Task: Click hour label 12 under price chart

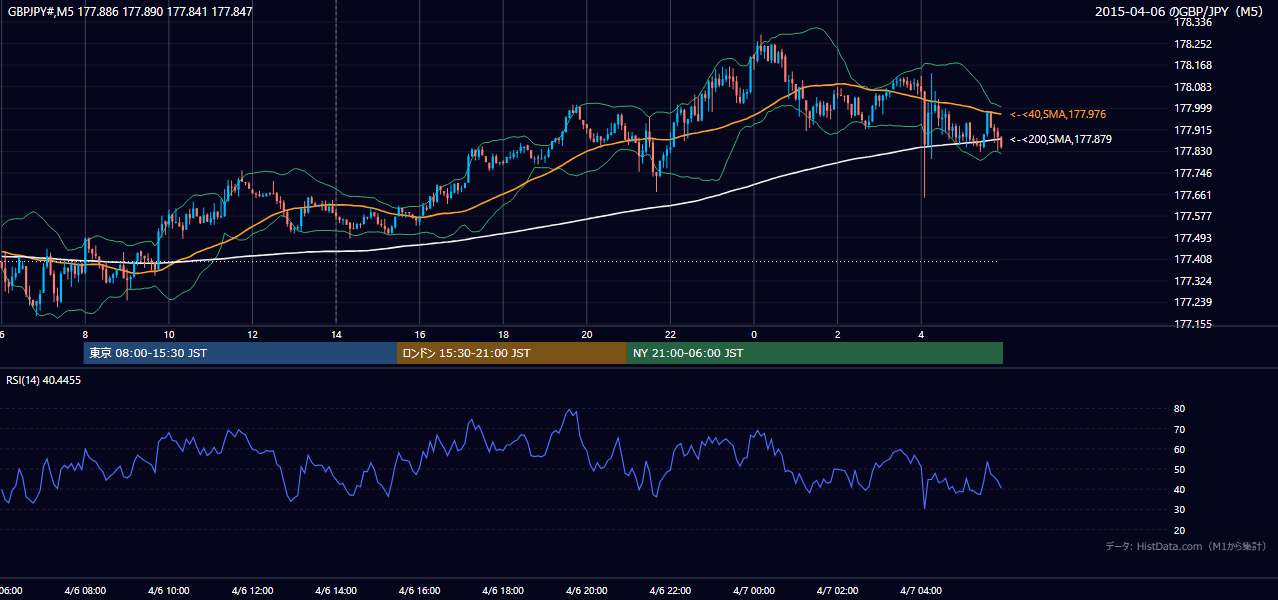Action: [252, 334]
